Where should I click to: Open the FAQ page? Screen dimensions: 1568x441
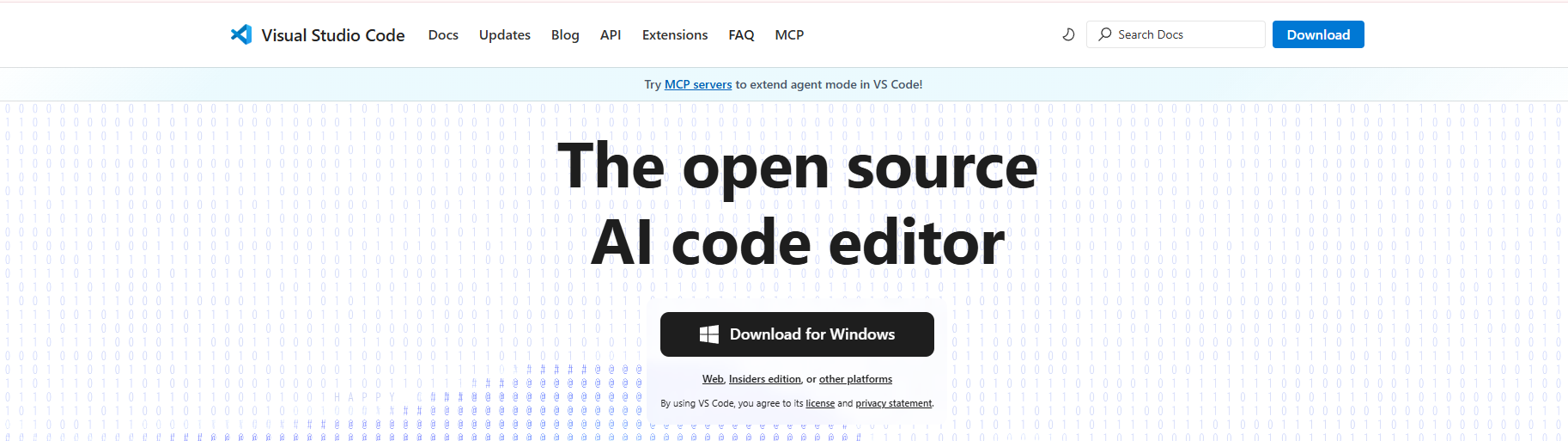[741, 35]
